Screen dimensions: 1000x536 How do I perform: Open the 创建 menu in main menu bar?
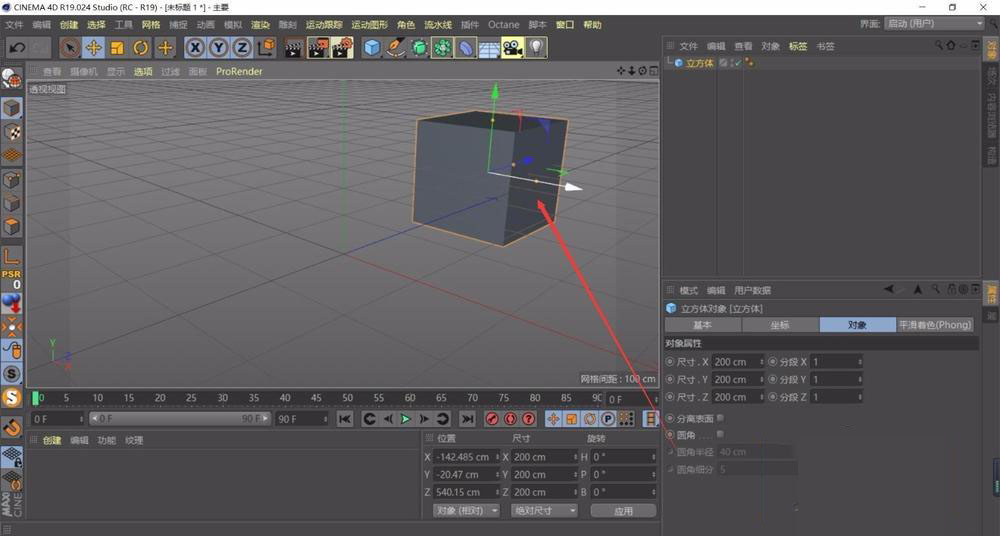[69, 25]
